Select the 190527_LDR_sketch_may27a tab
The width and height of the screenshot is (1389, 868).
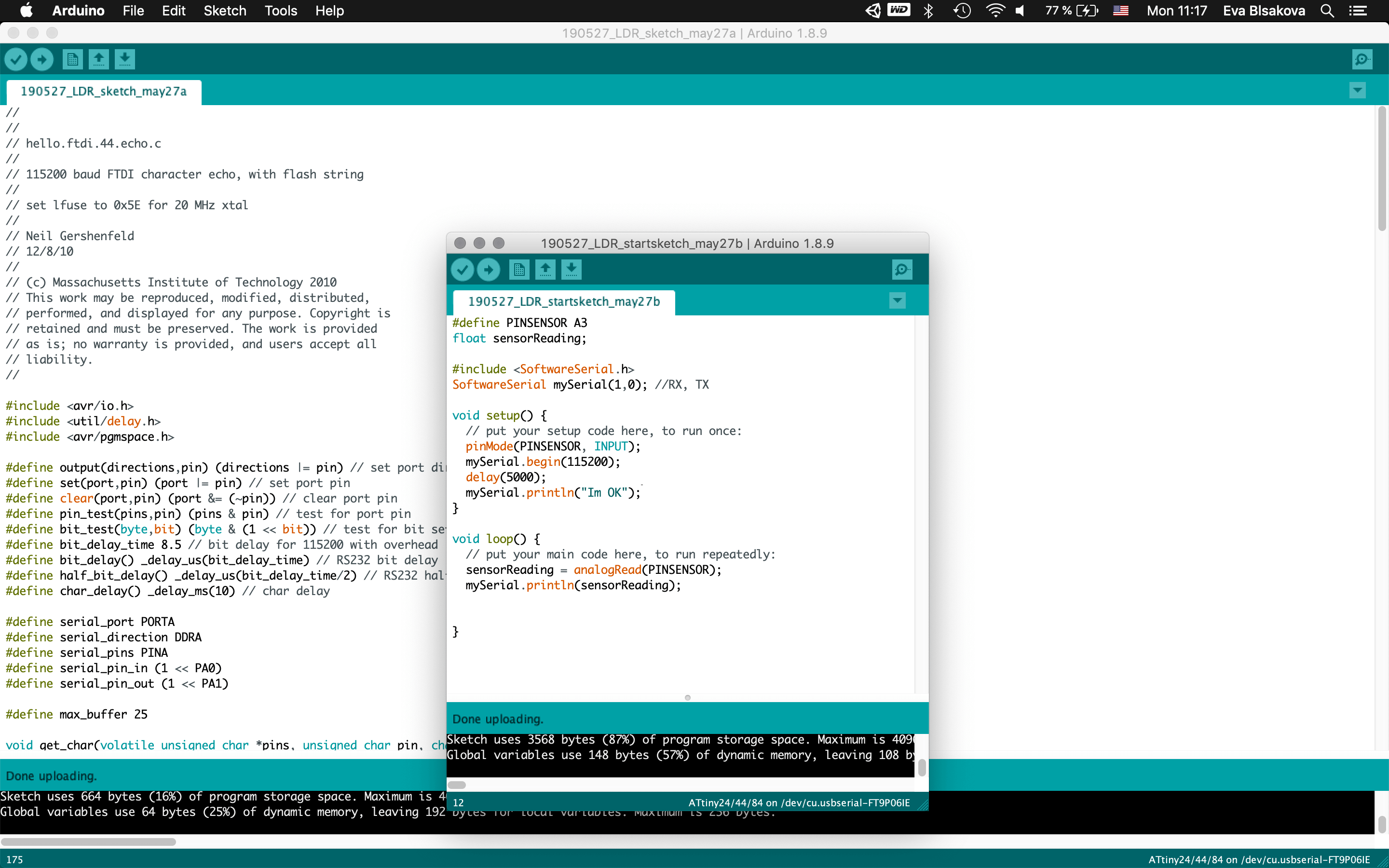click(x=104, y=92)
